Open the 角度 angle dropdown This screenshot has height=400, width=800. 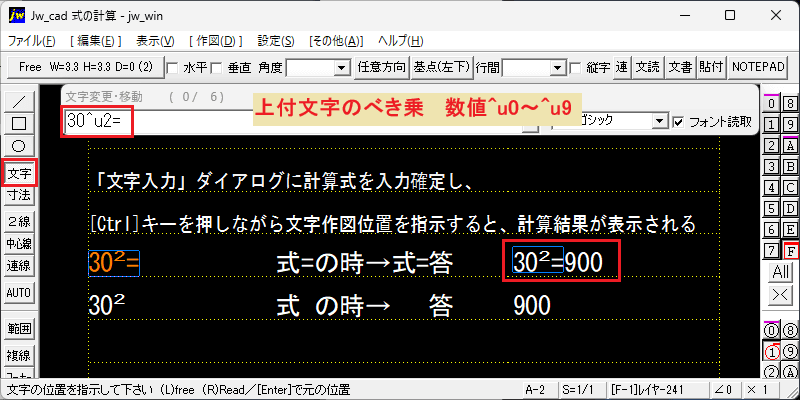340,68
